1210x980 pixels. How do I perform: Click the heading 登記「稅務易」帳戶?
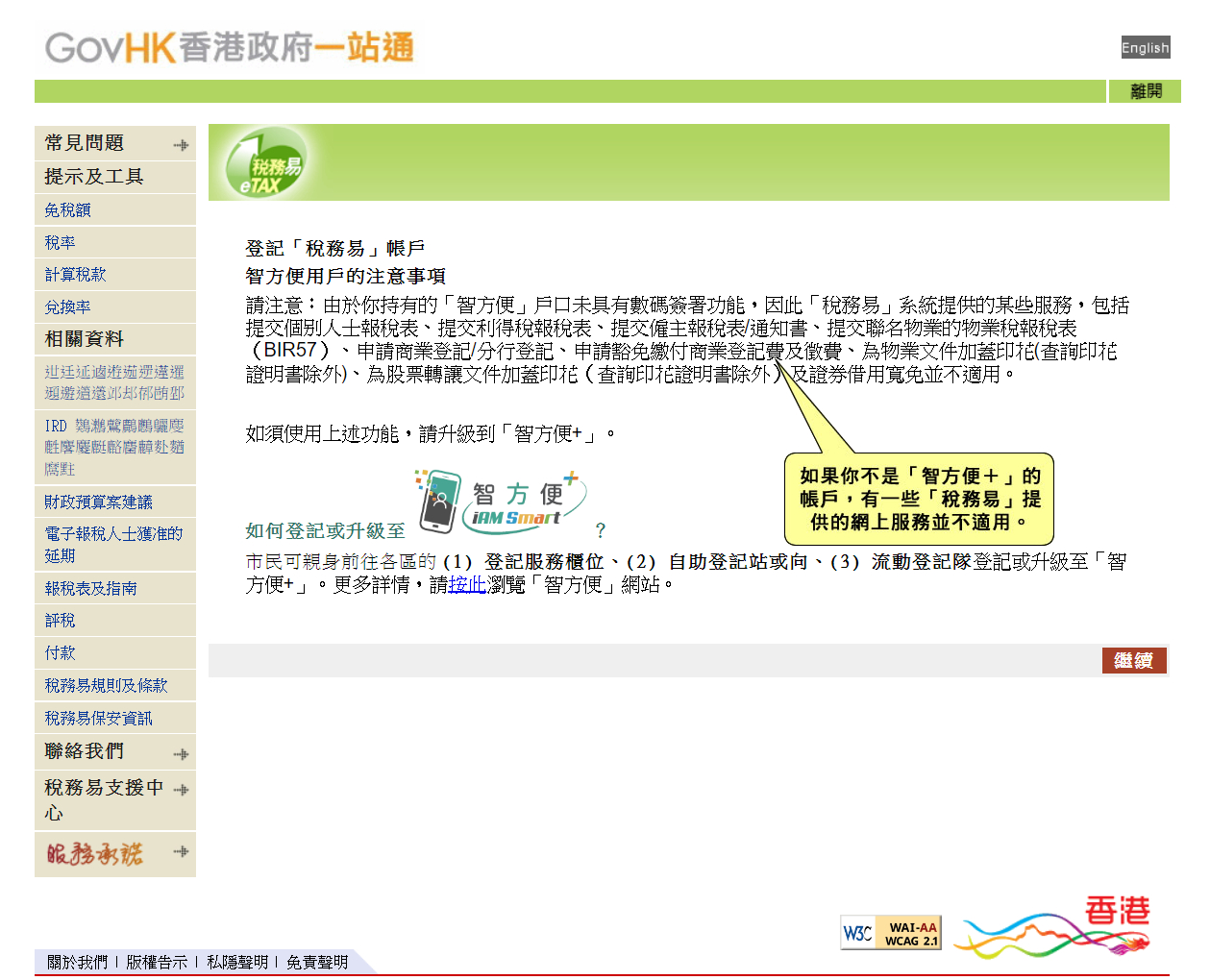(335, 248)
